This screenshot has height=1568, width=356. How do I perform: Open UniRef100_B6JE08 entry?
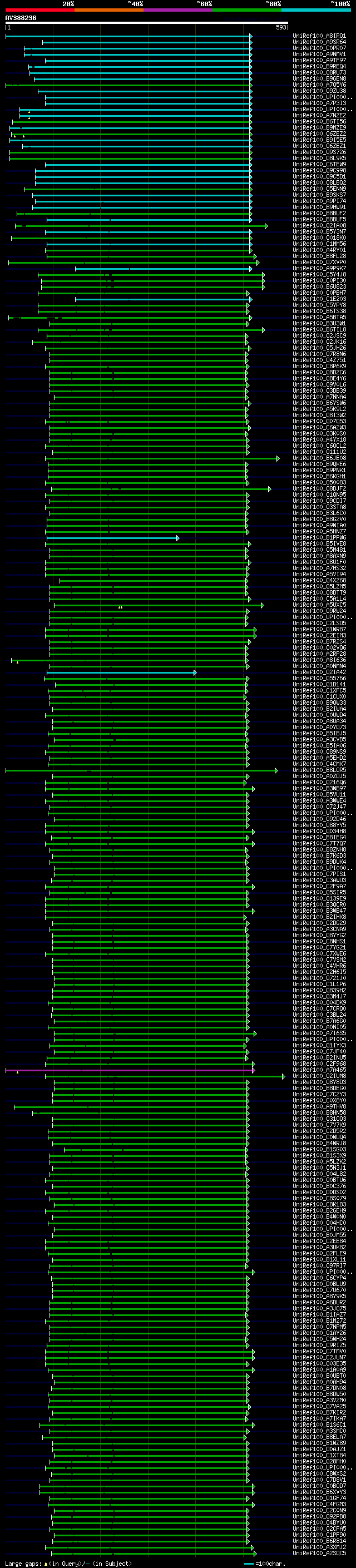319,458
